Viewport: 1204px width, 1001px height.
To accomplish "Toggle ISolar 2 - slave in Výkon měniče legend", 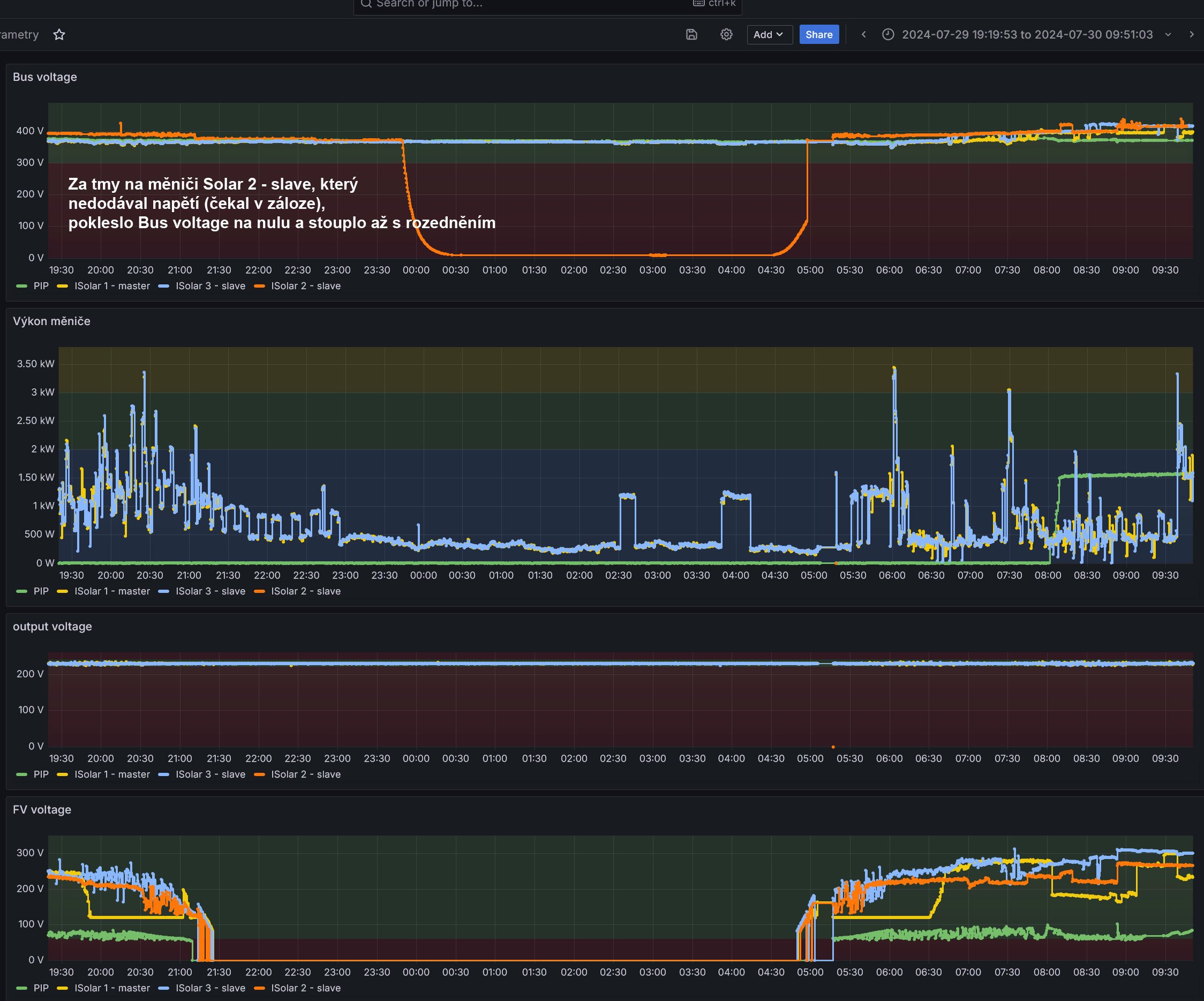I will pyautogui.click(x=305, y=591).
